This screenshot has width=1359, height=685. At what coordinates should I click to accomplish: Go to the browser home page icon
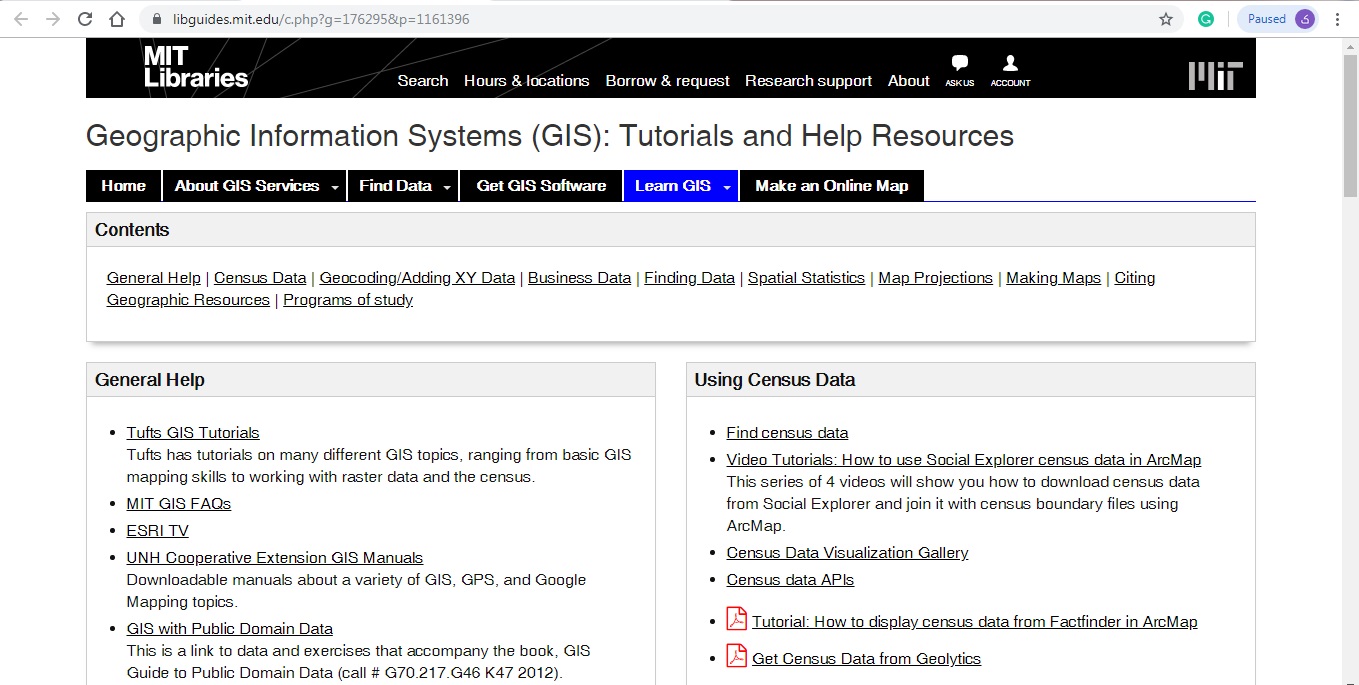pyautogui.click(x=117, y=19)
